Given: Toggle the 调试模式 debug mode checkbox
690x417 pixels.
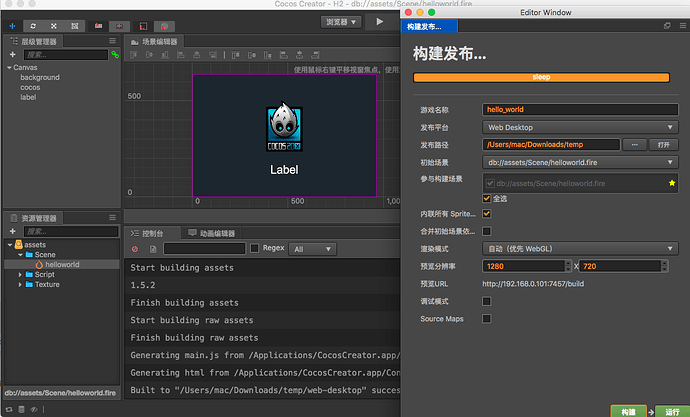Looking at the screenshot, I should click(487, 301).
